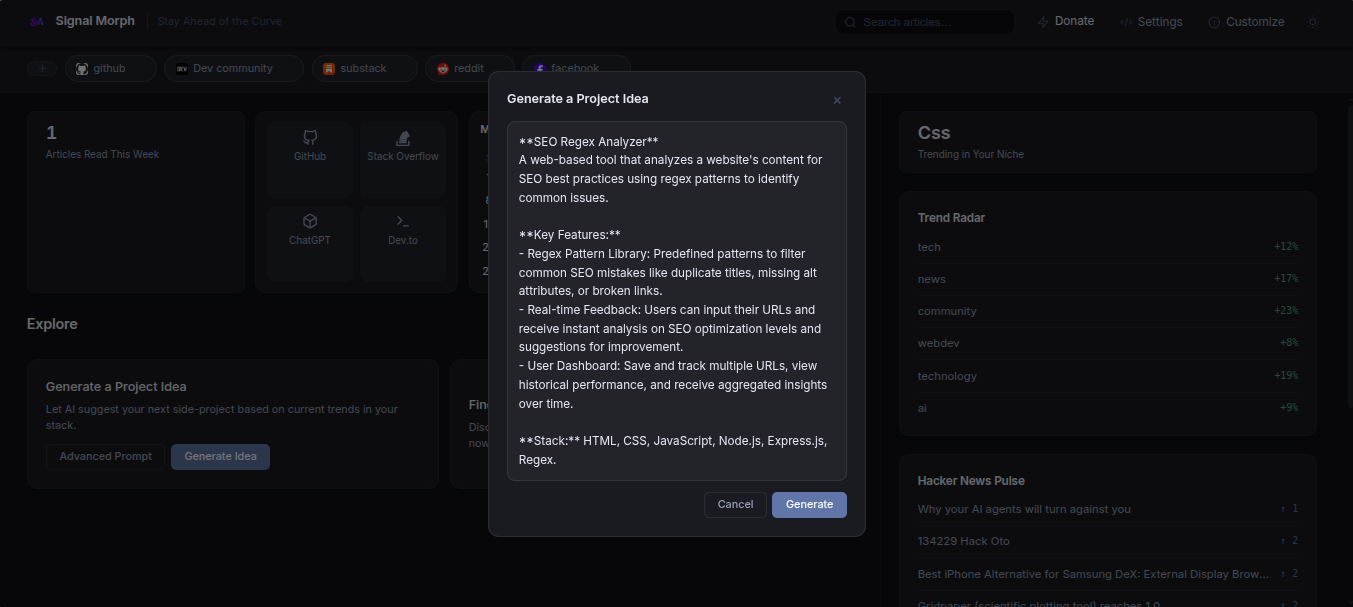Select the webdev trend row
Screen dimensions: 1353x607
coord(1107,343)
